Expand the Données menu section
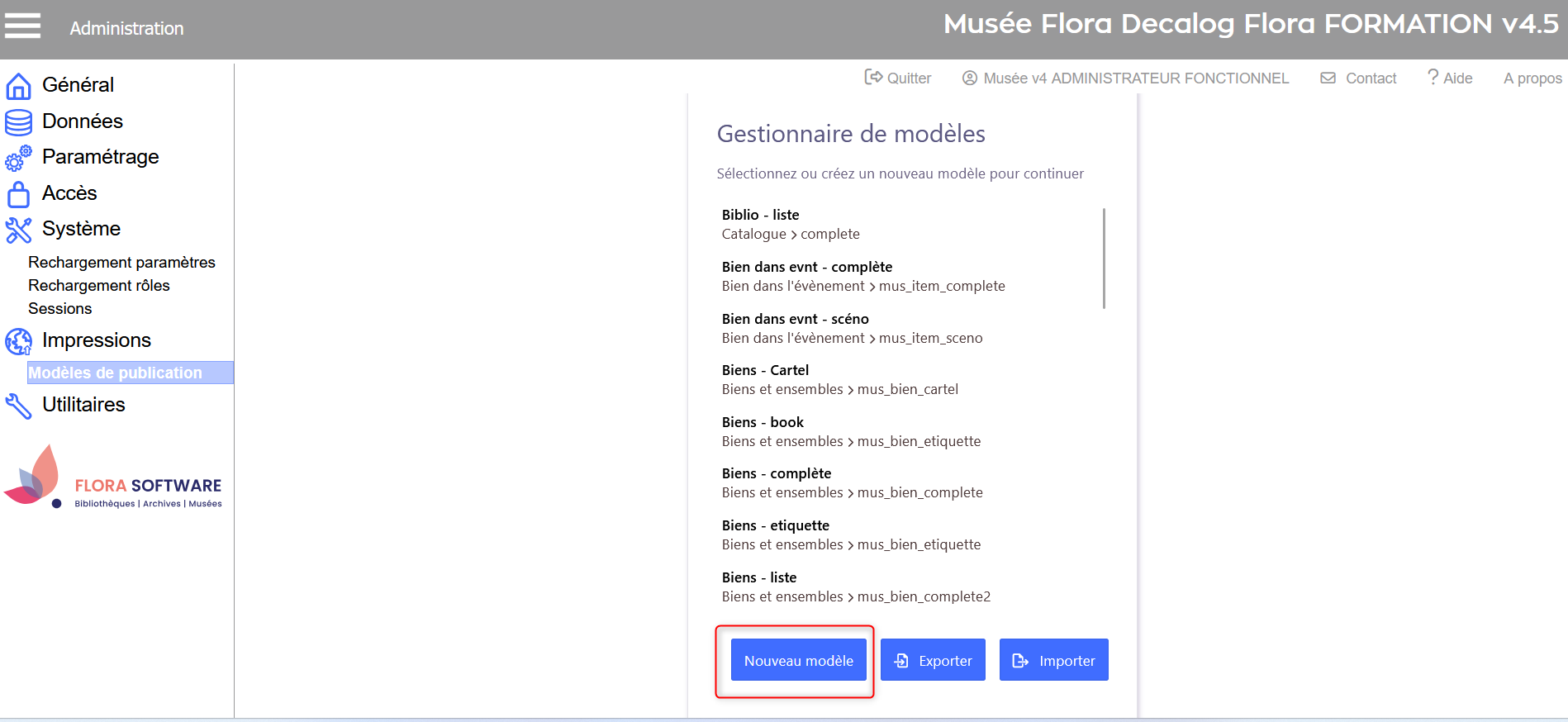1568x722 pixels. pyautogui.click(x=83, y=121)
